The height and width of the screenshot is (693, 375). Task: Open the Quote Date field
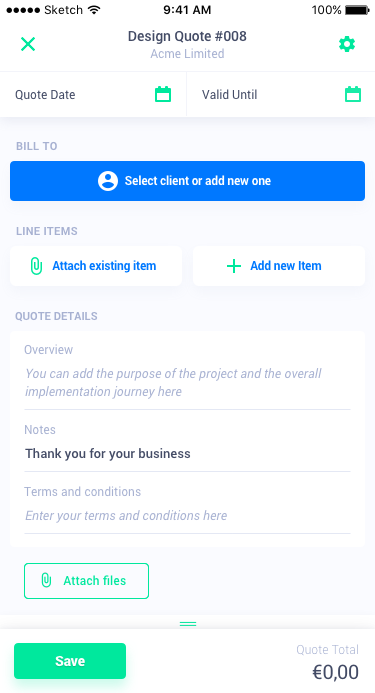93,95
